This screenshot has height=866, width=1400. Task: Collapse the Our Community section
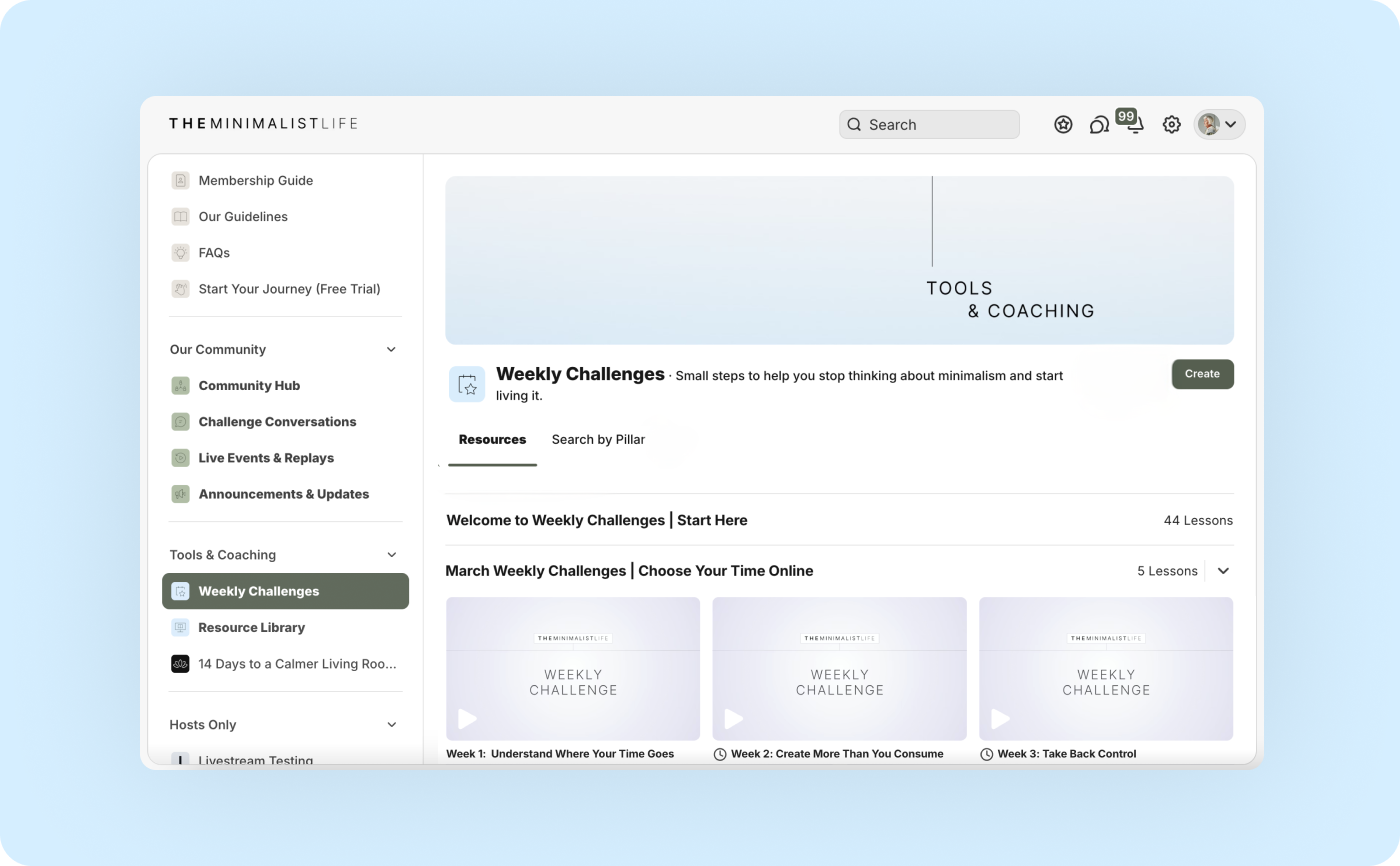391,349
